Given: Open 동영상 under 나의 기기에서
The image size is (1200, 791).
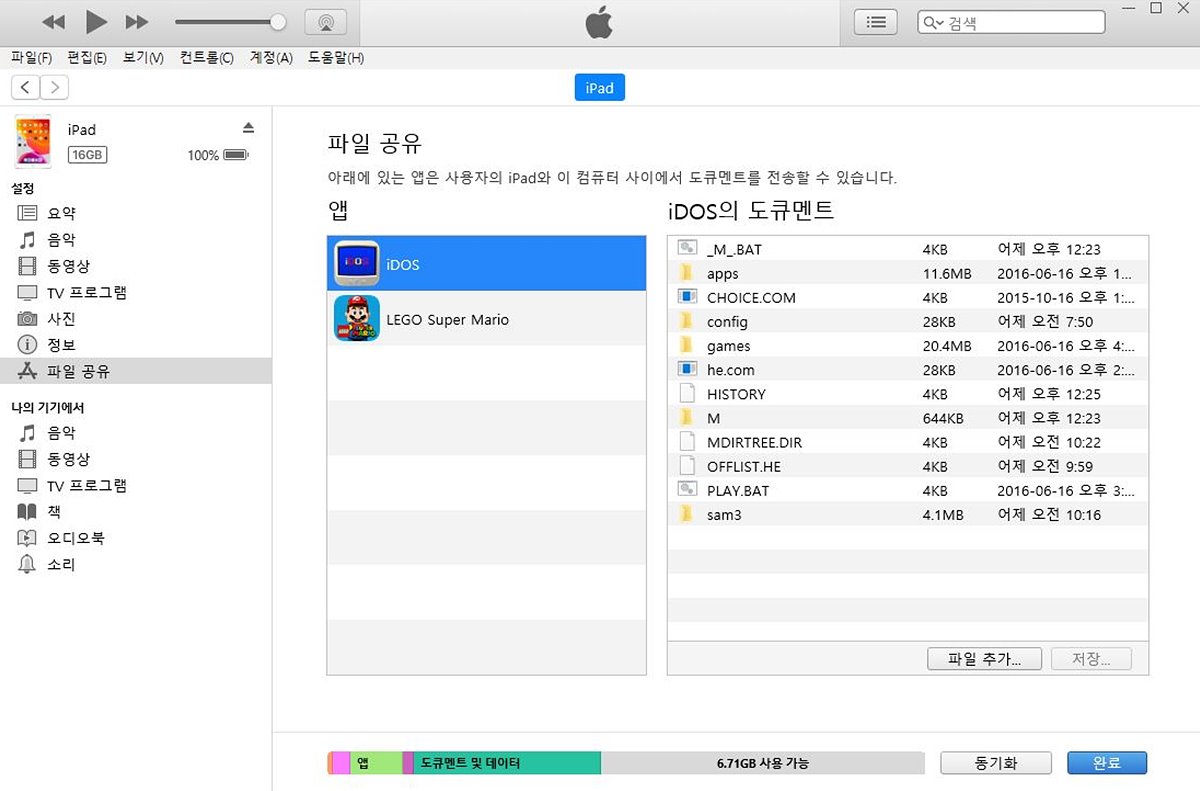Looking at the screenshot, I should point(135,459).
